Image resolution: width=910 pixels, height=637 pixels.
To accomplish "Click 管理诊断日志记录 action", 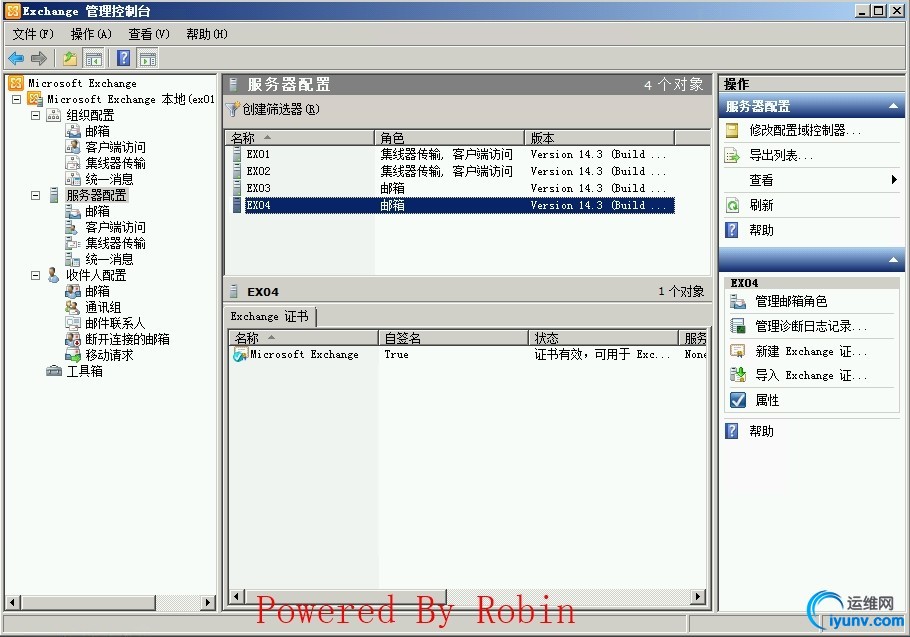I will [x=811, y=326].
